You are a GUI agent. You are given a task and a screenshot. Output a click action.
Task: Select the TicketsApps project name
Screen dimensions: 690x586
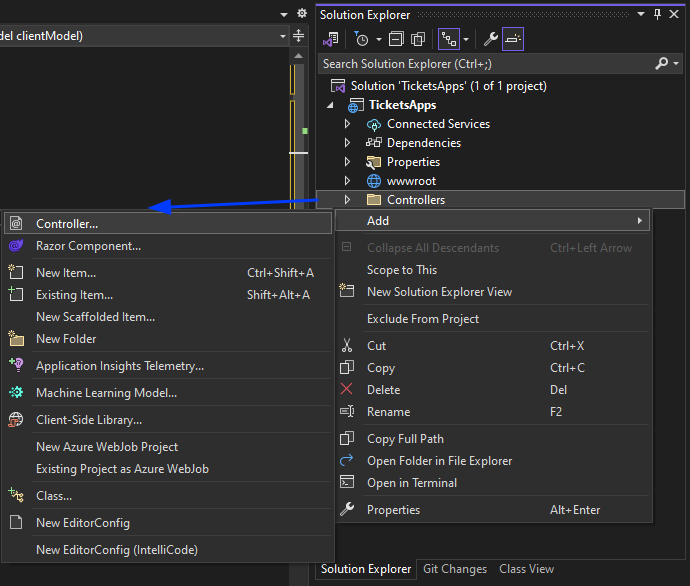tap(402, 105)
